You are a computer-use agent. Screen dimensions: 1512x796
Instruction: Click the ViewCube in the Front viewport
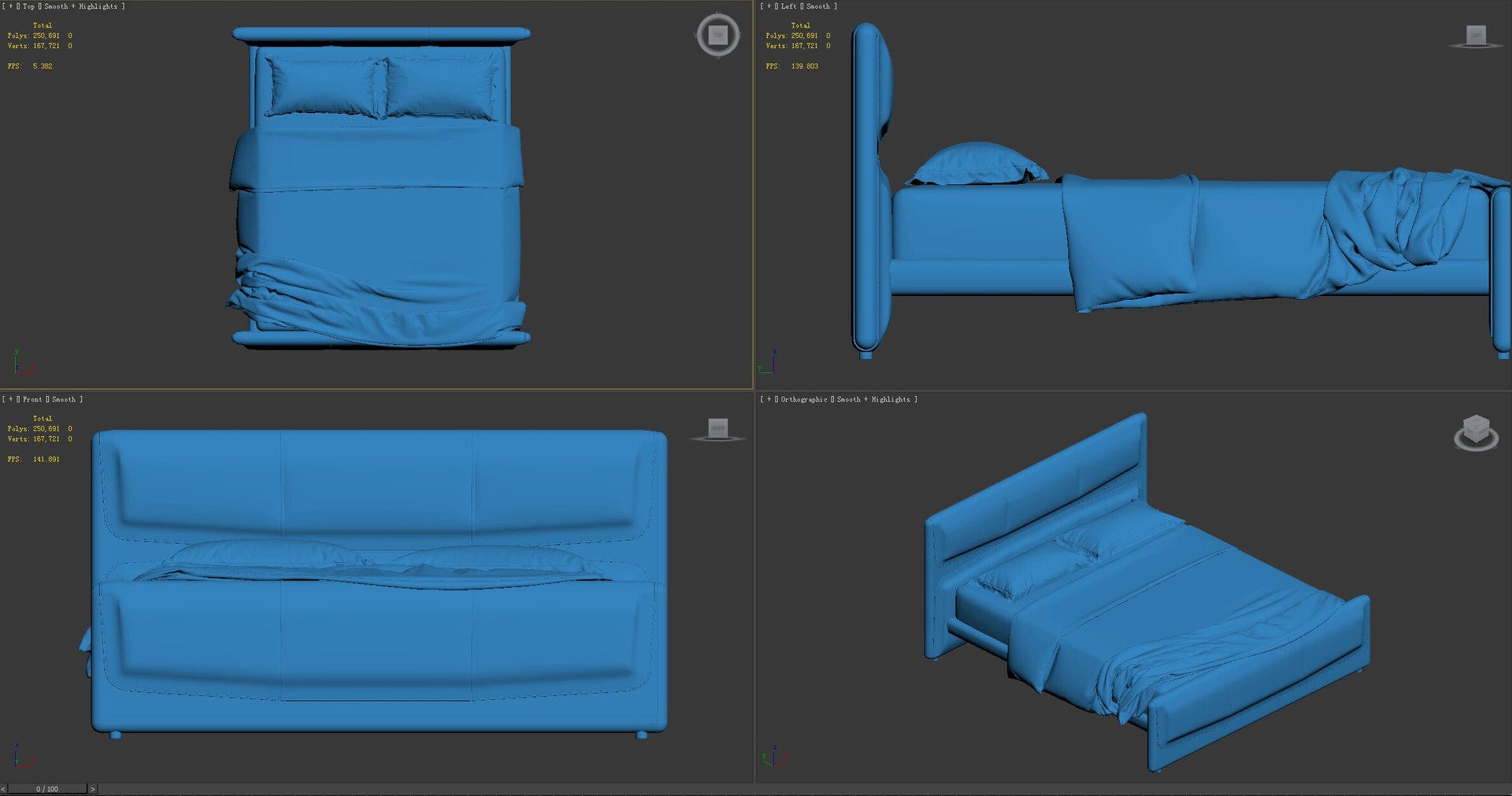(x=717, y=430)
